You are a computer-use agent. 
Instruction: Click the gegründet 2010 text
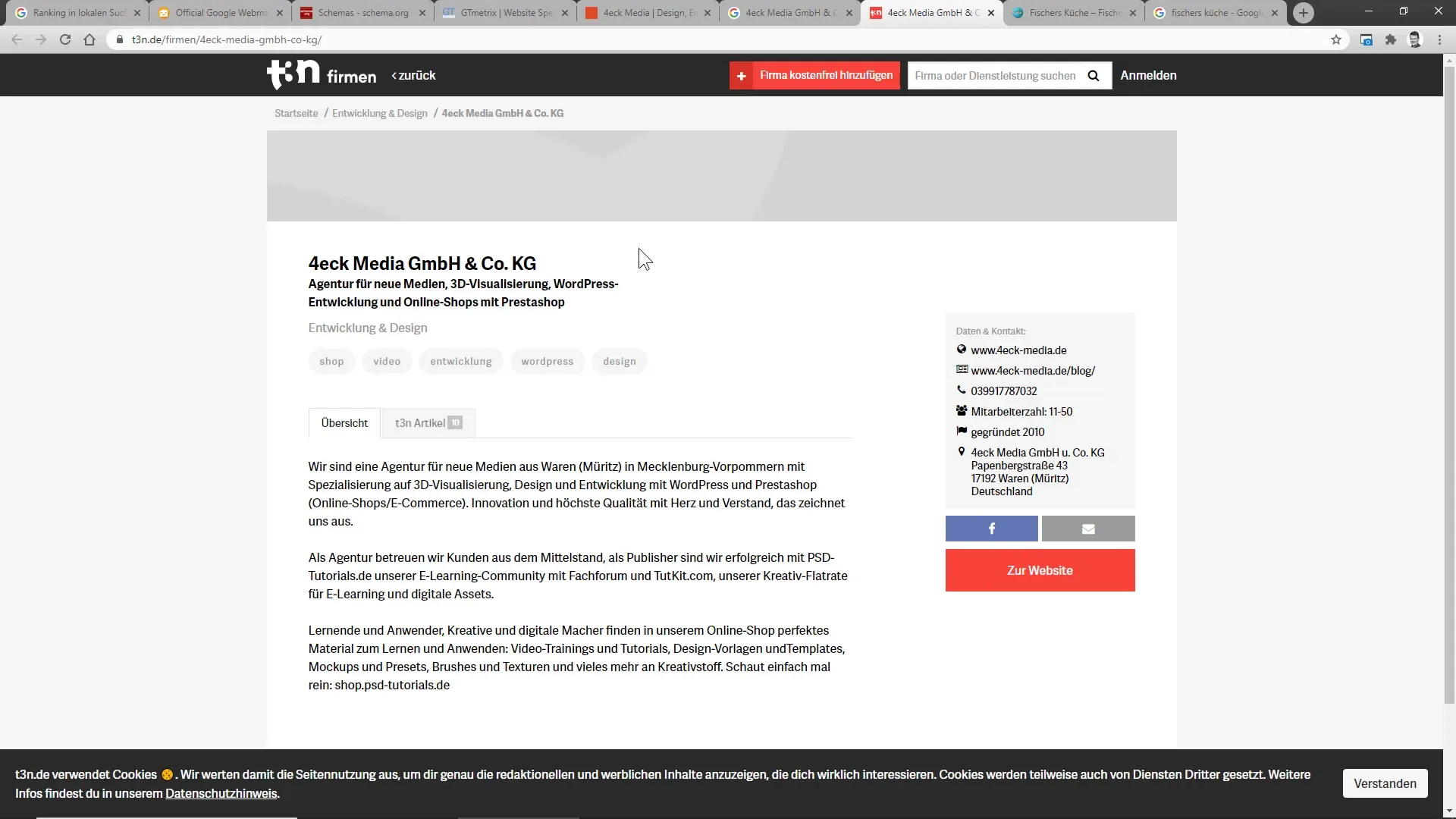[x=1008, y=432]
